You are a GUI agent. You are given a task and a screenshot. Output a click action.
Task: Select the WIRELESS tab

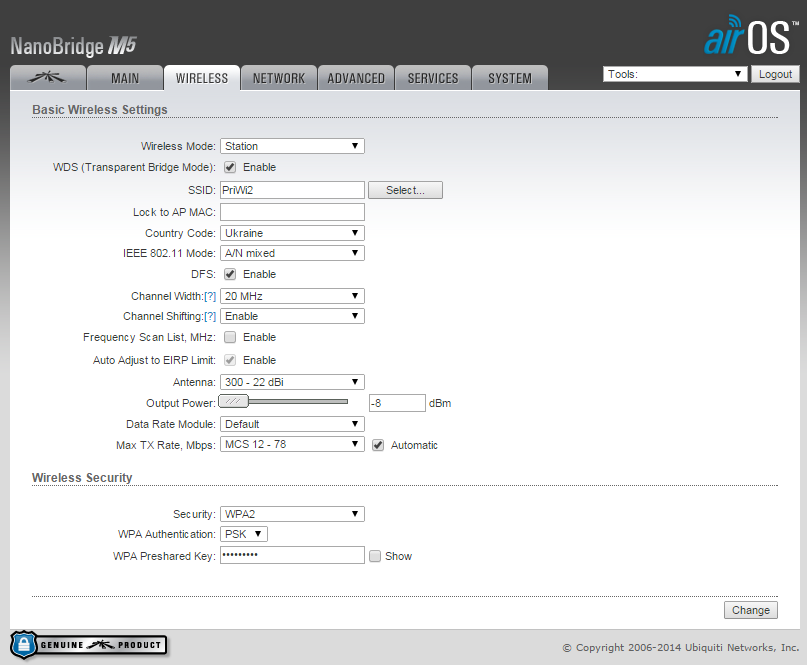202,78
